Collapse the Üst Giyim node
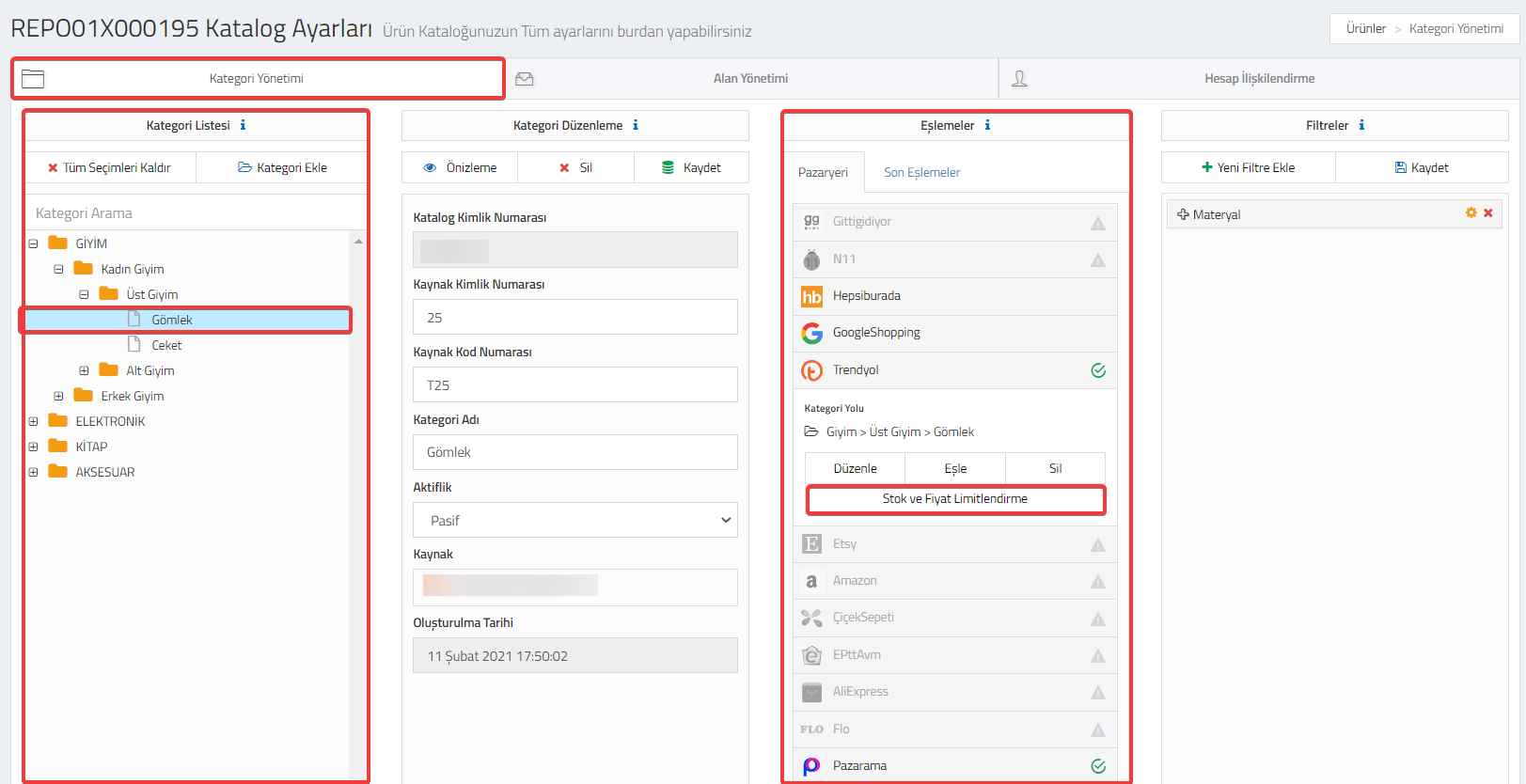 [84, 294]
